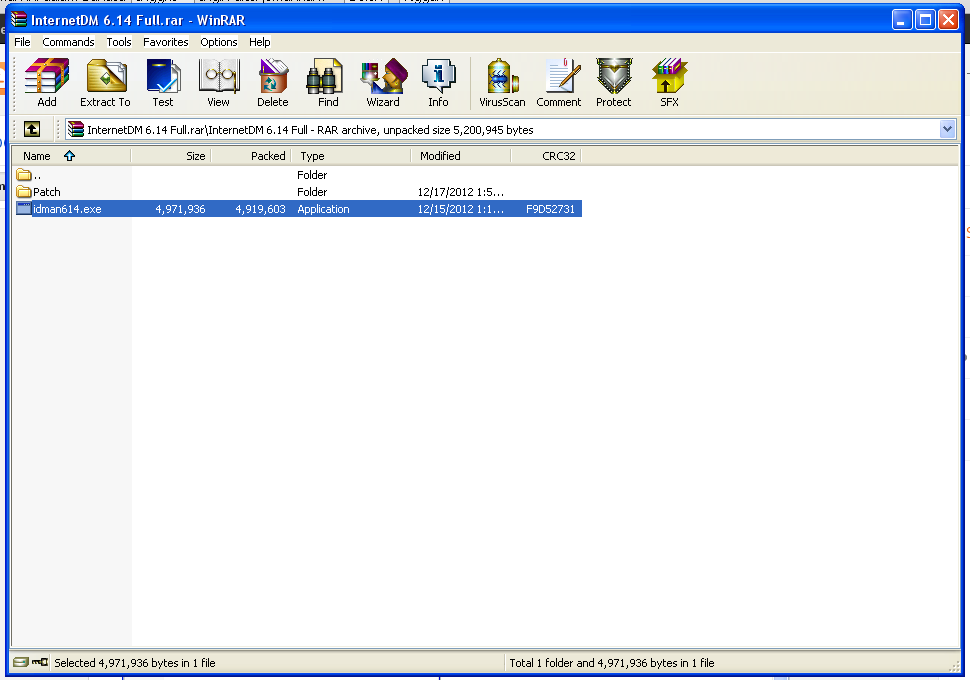Image resolution: width=970 pixels, height=680 pixels.
Task: Sort by Type column header
Action: pos(351,156)
